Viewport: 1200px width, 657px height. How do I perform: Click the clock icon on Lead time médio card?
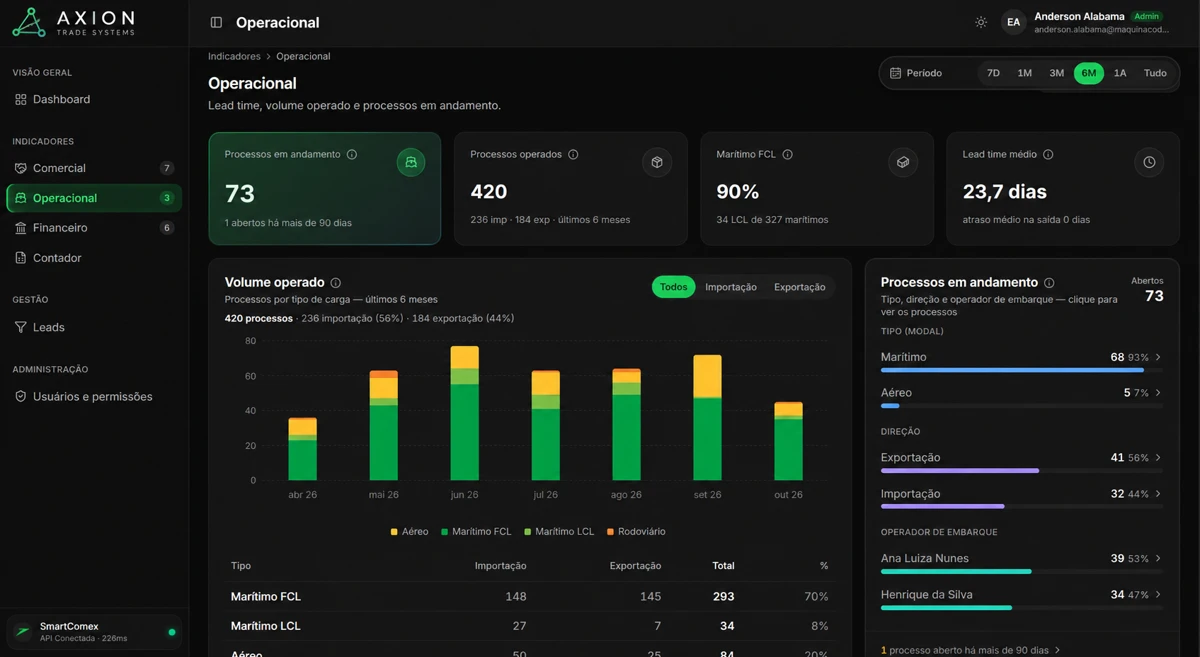[1150, 162]
